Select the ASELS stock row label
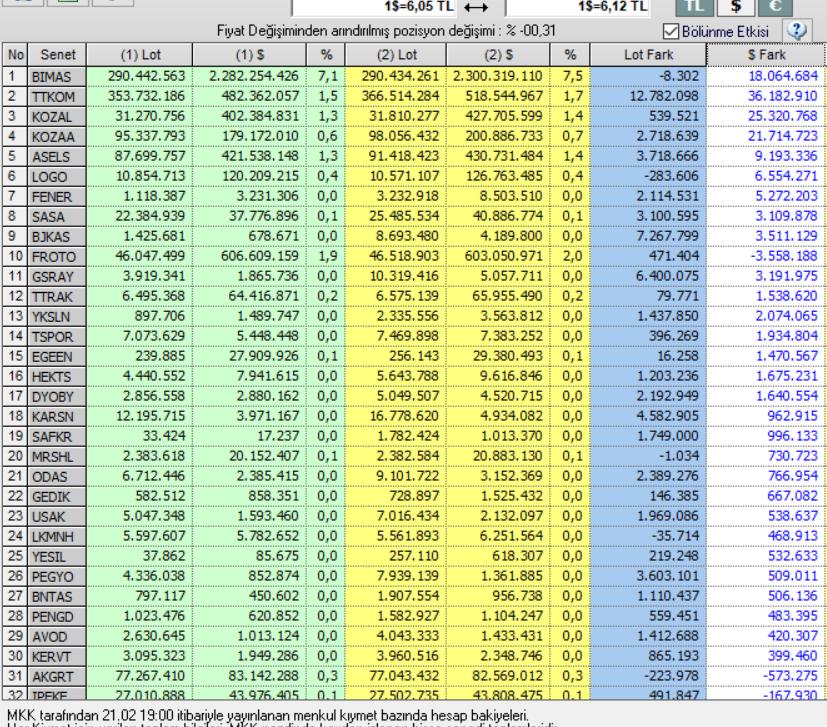The image size is (827, 727). 57,157
